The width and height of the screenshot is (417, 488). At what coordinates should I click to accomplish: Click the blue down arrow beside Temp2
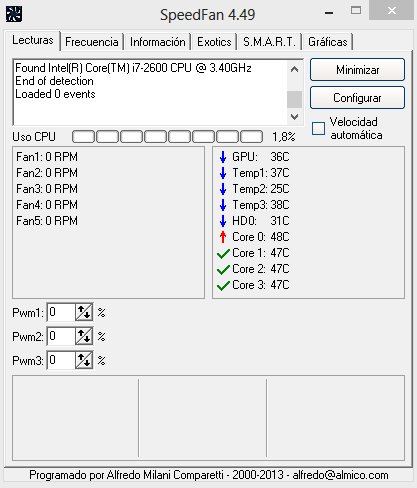pyautogui.click(x=223, y=189)
